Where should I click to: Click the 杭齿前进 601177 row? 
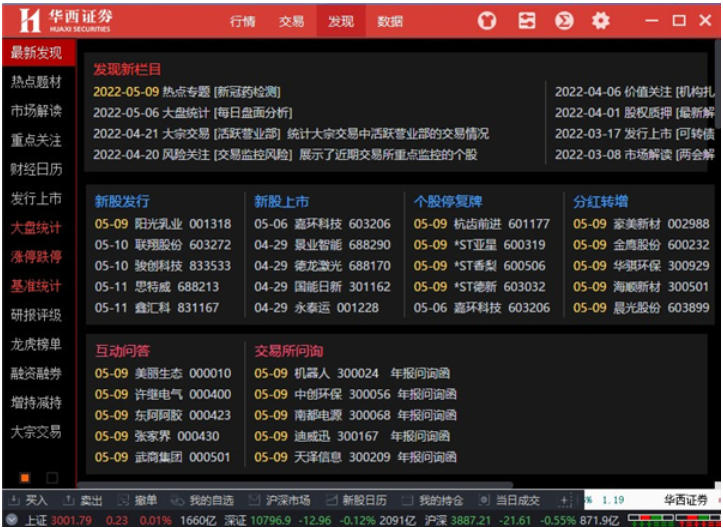tap(481, 224)
